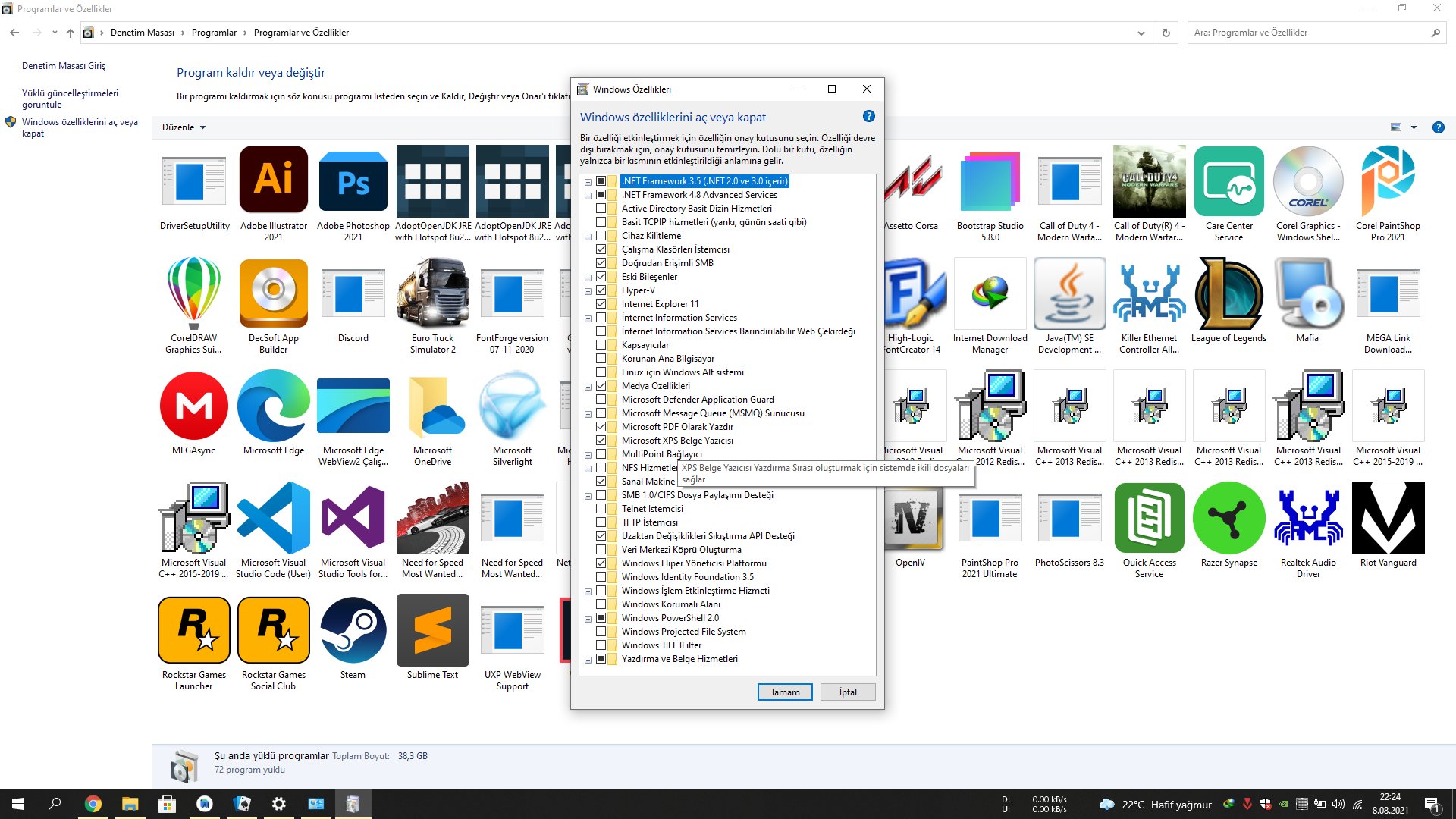Open Yüklü güncelleştirmeleri görüntüle link

(x=70, y=99)
